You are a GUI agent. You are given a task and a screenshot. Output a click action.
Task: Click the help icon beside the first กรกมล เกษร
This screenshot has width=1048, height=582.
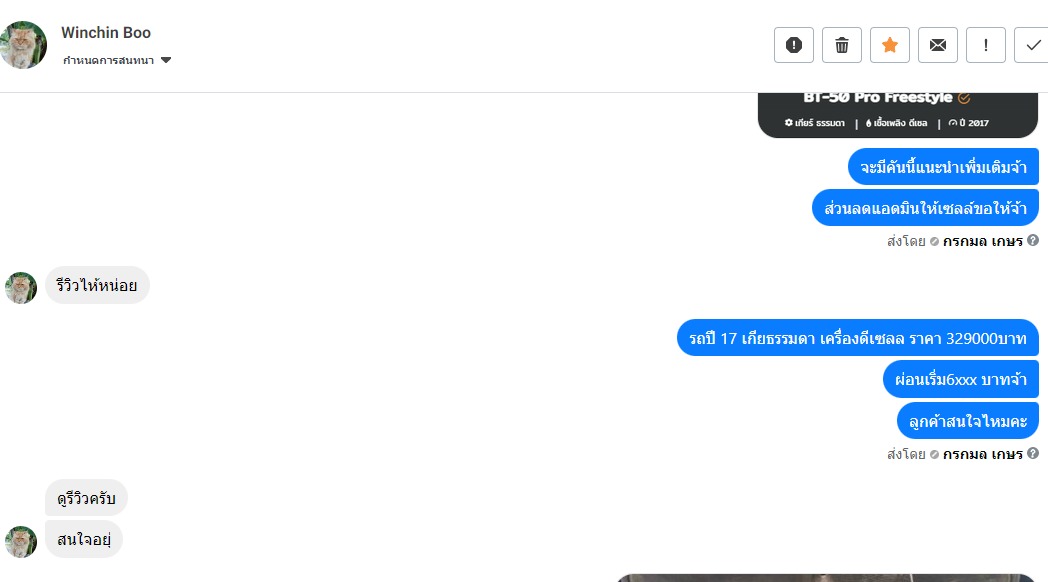pyautogui.click(x=1033, y=240)
